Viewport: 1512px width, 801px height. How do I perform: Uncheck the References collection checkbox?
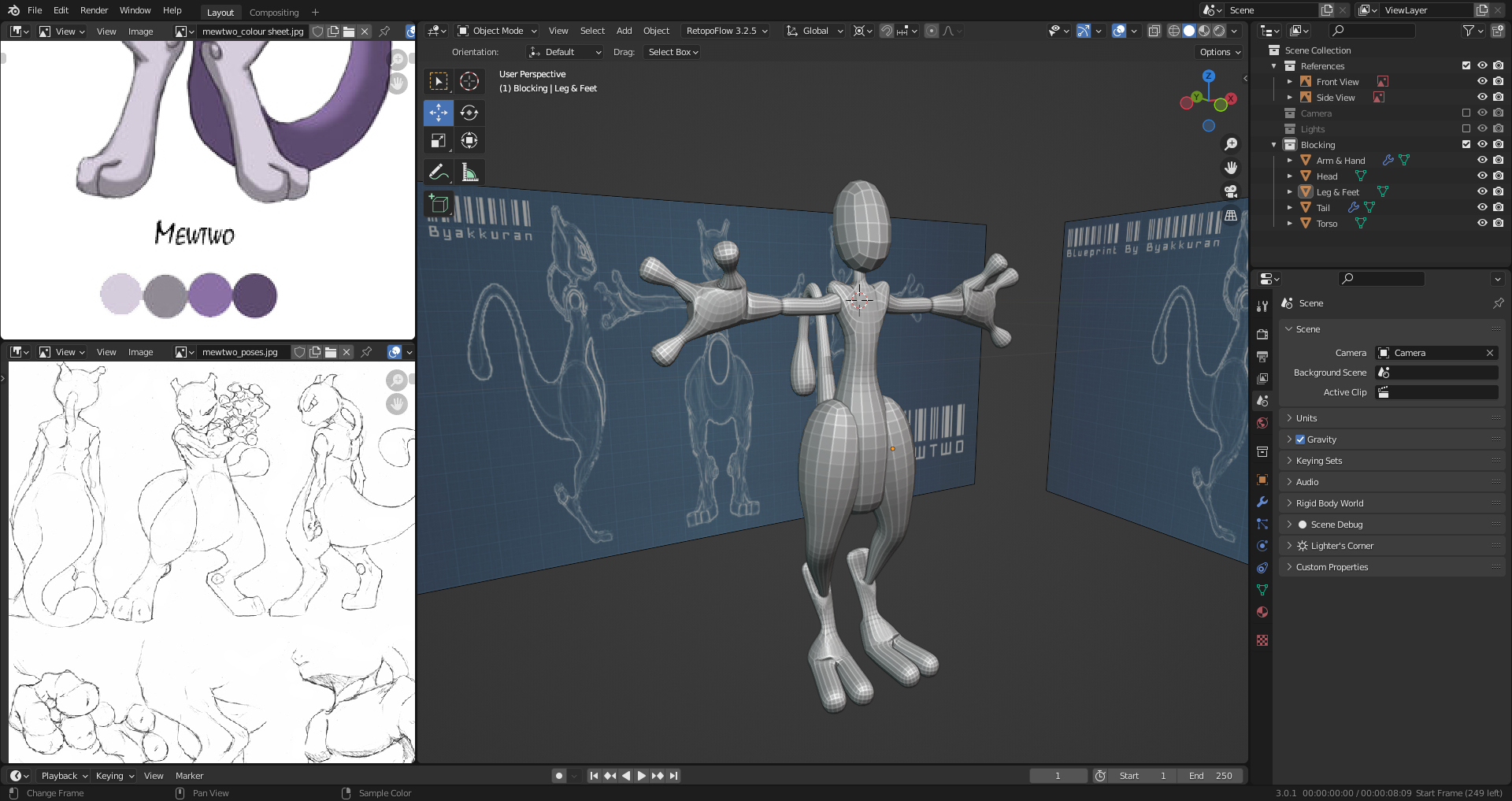(1466, 65)
